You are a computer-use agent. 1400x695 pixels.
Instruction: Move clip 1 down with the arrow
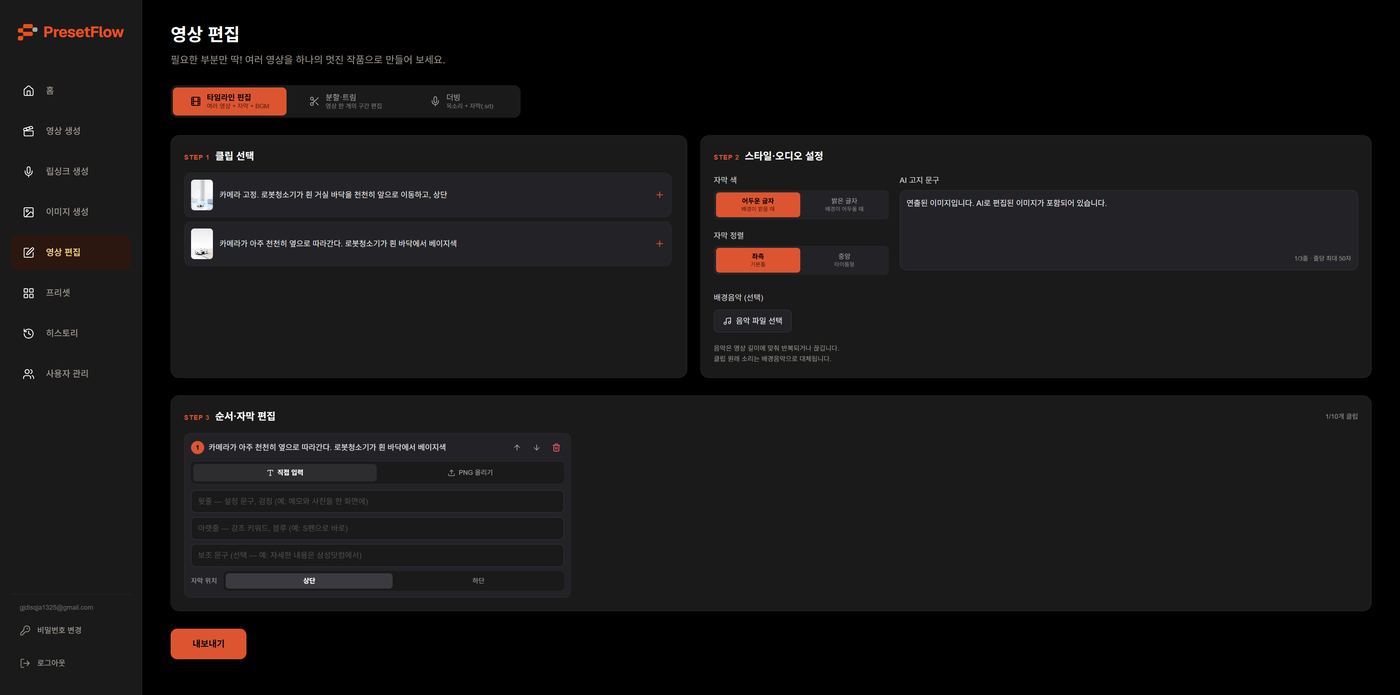click(x=537, y=448)
